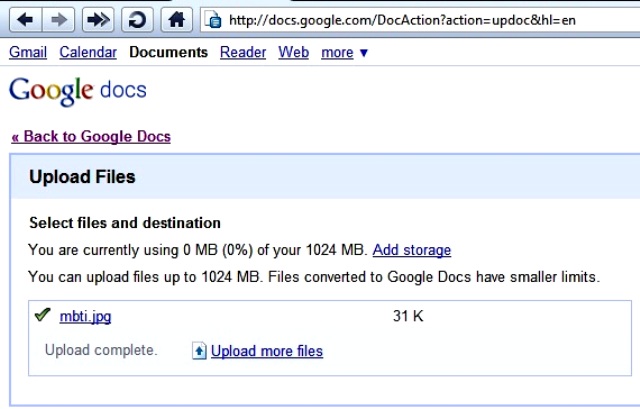Reload the page with the refresh button

pos(137,19)
